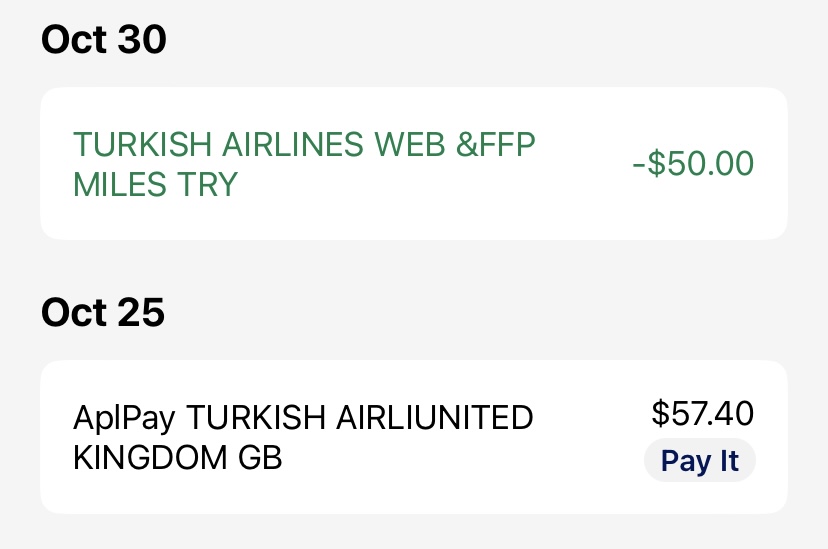Click the MILES TRY text line
This screenshot has width=828, height=549.
coord(155,184)
